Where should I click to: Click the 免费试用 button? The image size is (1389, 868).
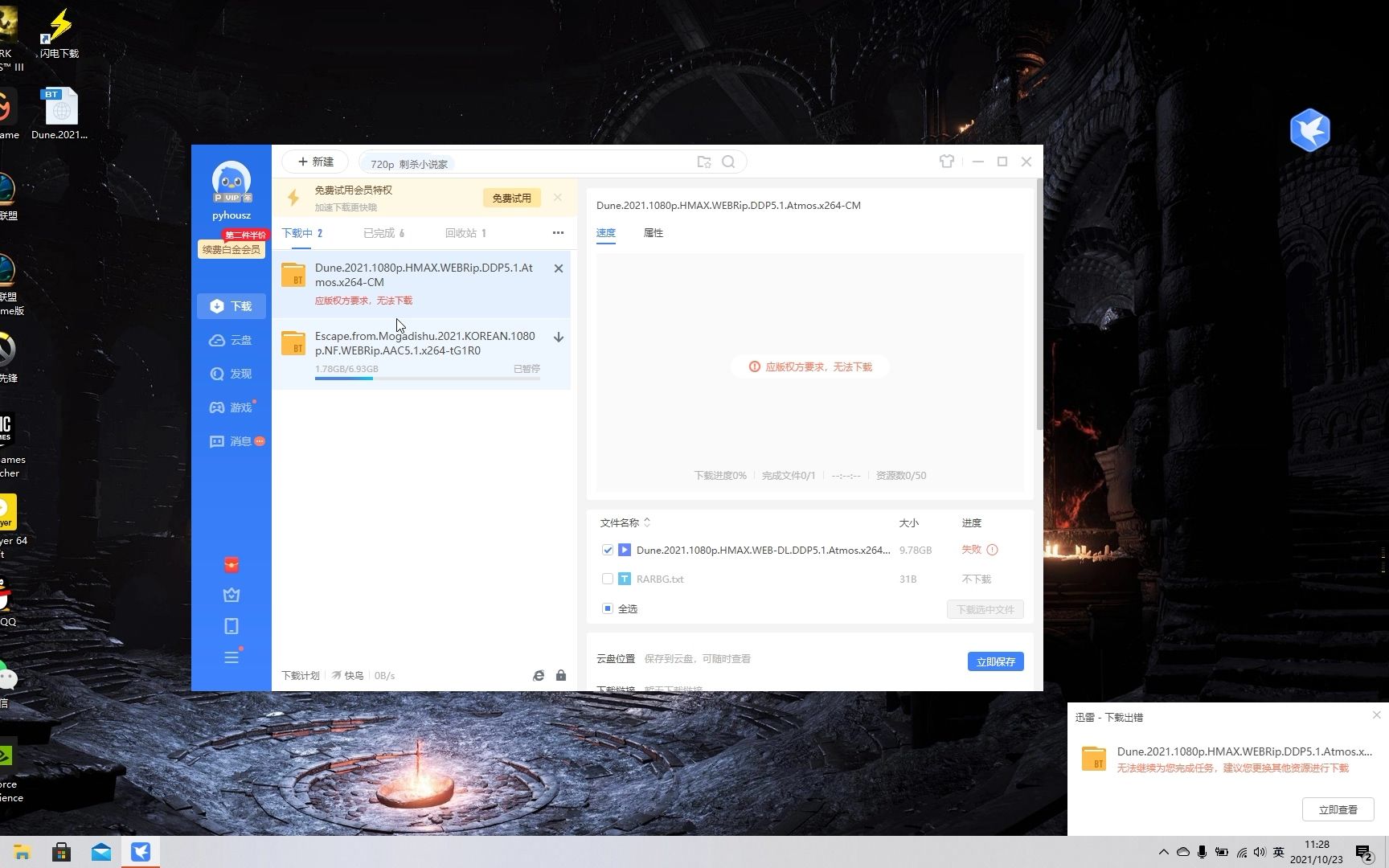pyautogui.click(x=512, y=198)
